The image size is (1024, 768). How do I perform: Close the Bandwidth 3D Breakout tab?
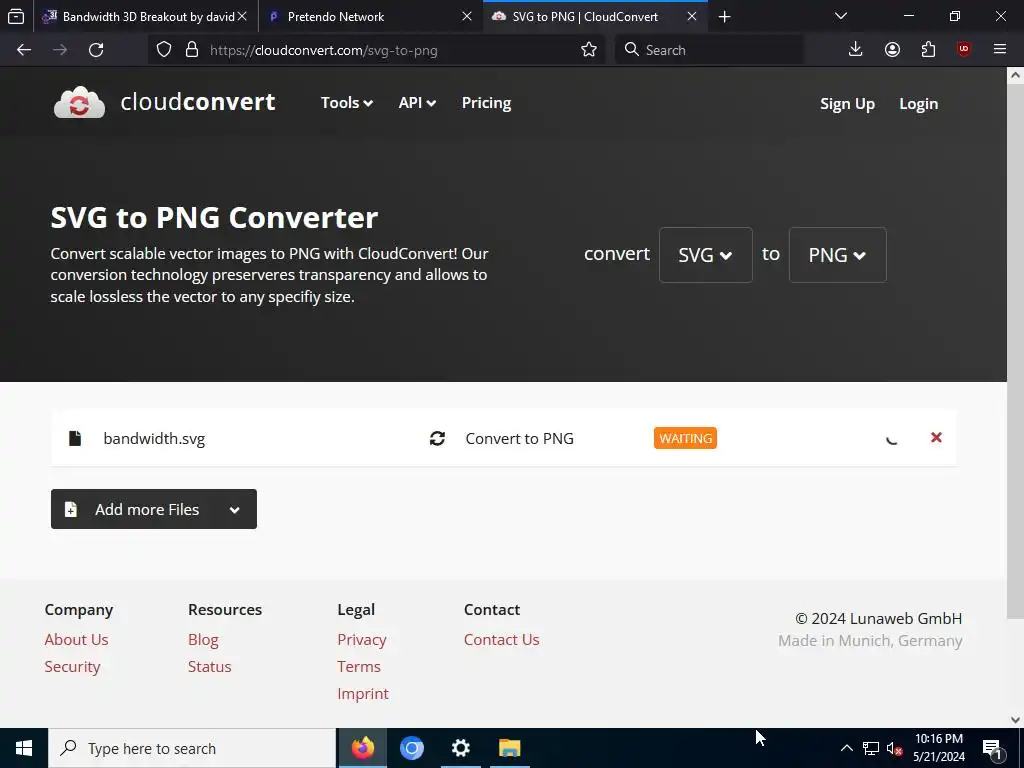(242, 17)
